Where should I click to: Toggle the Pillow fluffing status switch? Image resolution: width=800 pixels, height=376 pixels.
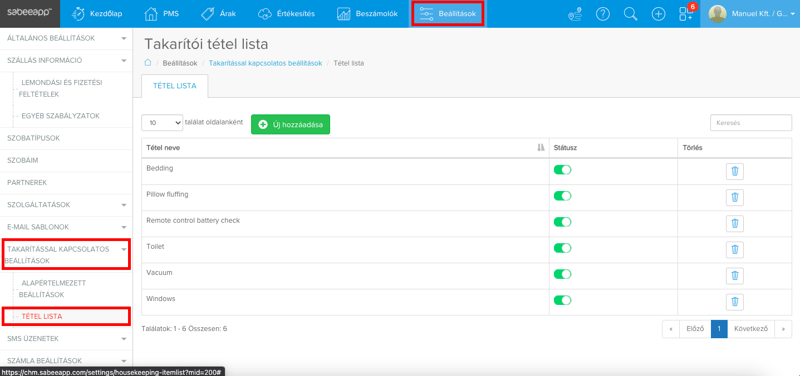click(562, 196)
